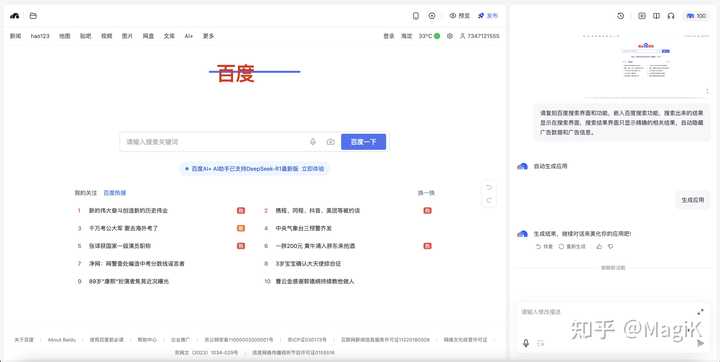
Task: Select the 我的关注 tab
Action: pyautogui.click(x=86, y=193)
